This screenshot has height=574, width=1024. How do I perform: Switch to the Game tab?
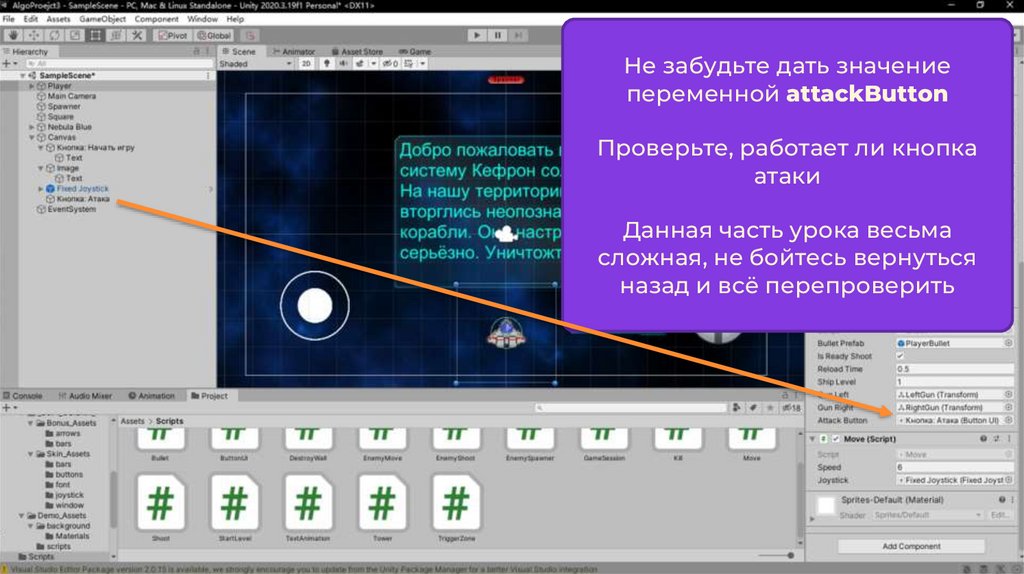pos(415,52)
